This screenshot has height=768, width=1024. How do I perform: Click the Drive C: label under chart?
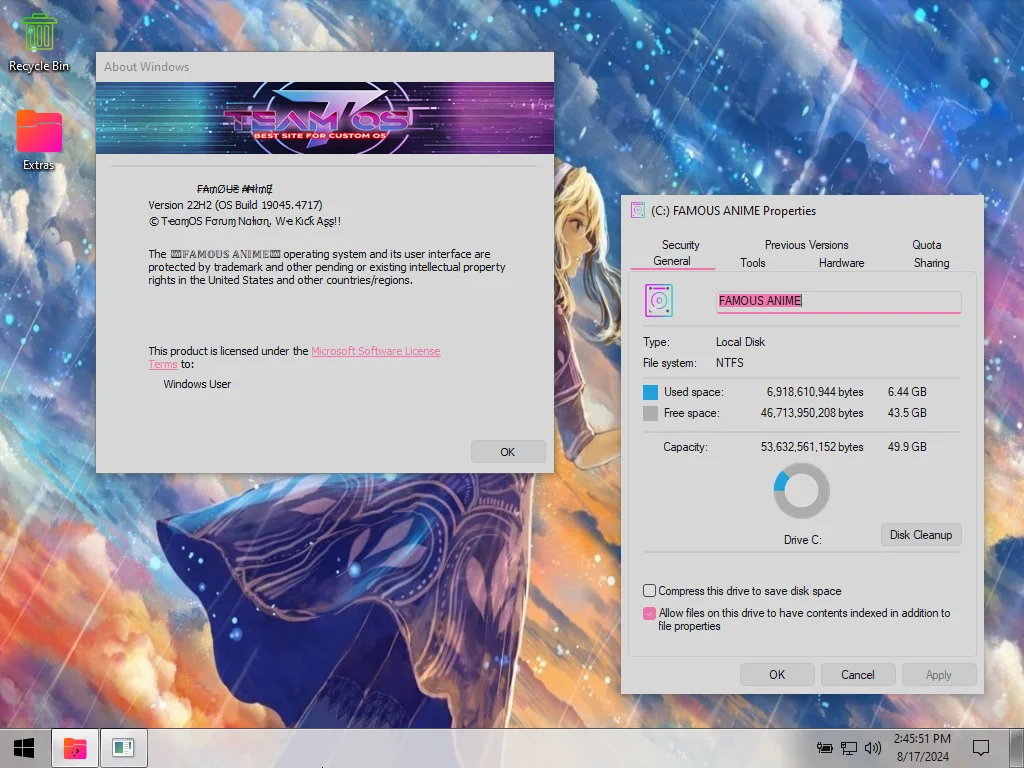803,539
